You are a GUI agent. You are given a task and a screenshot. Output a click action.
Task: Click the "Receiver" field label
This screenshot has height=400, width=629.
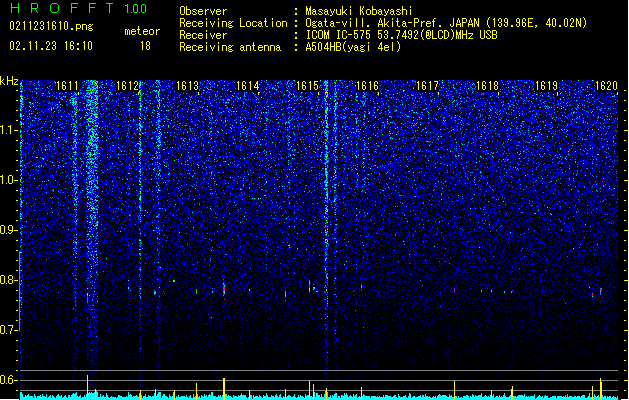203,35
